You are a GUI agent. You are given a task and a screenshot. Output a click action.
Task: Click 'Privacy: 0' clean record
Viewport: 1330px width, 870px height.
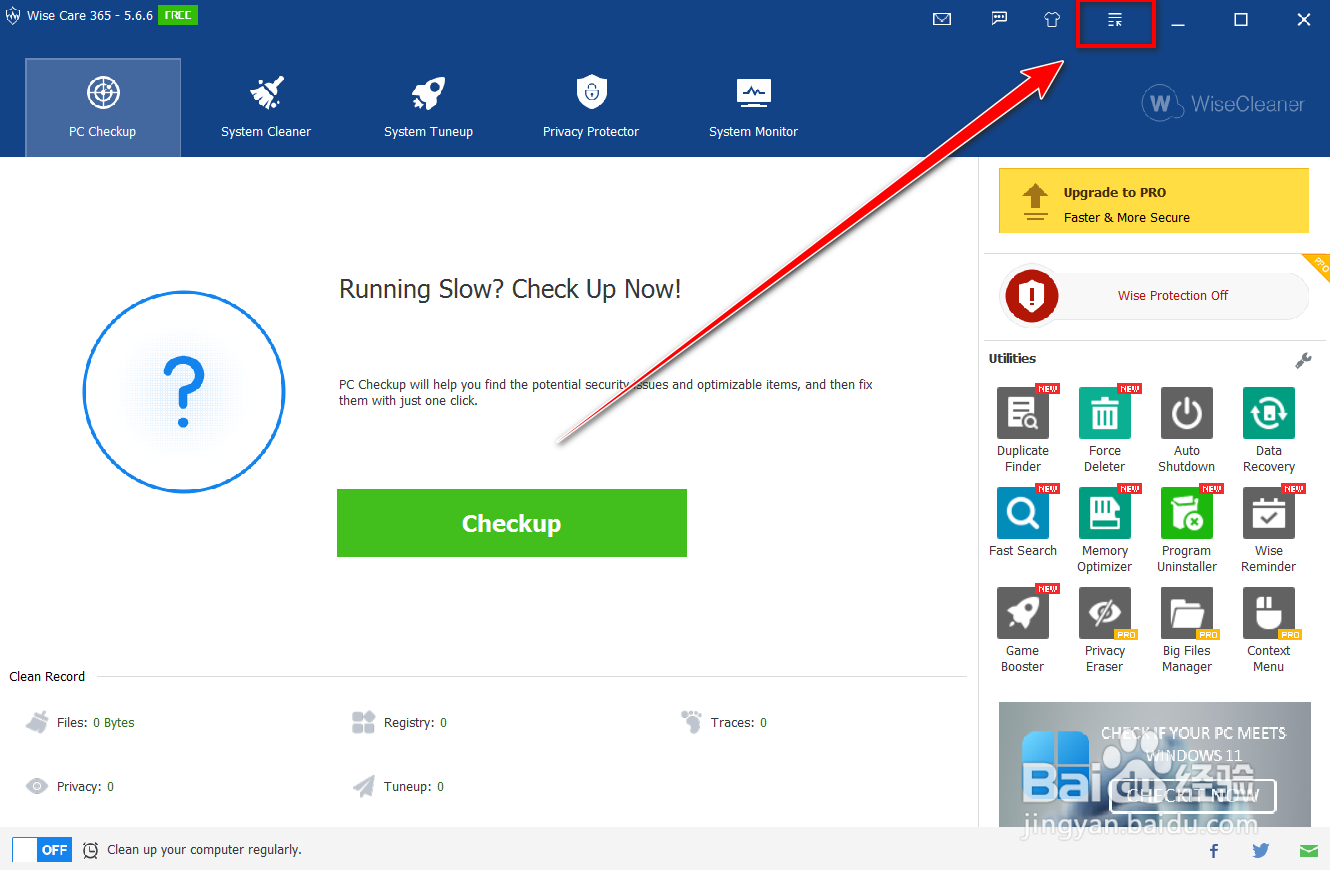tap(70, 786)
